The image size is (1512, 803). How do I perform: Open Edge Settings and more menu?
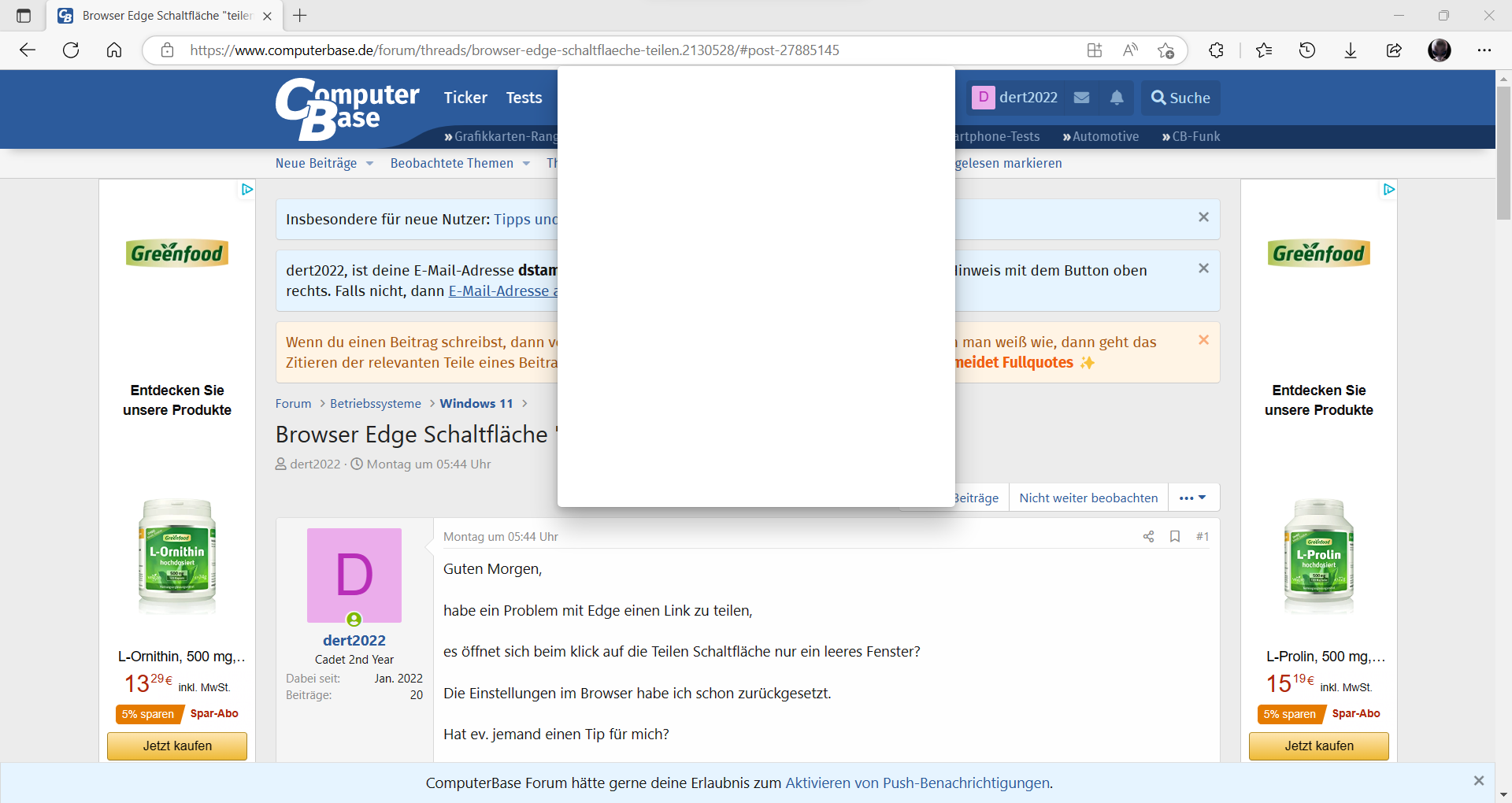coord(1484,50)
